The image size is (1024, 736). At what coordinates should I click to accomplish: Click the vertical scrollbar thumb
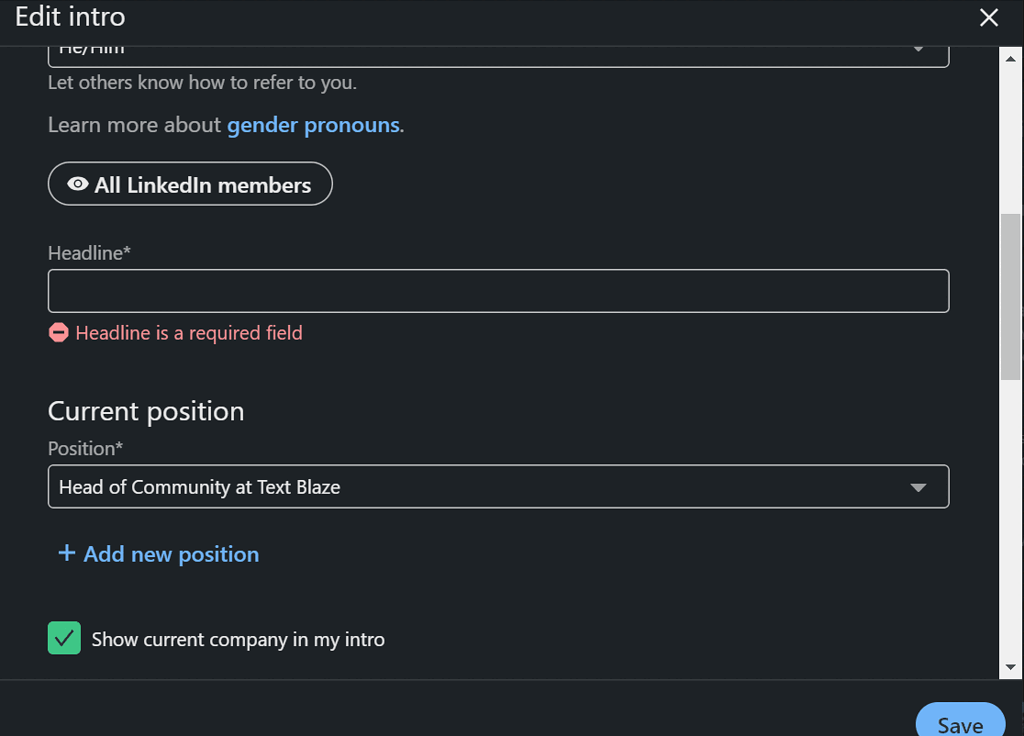(1011, 296)
